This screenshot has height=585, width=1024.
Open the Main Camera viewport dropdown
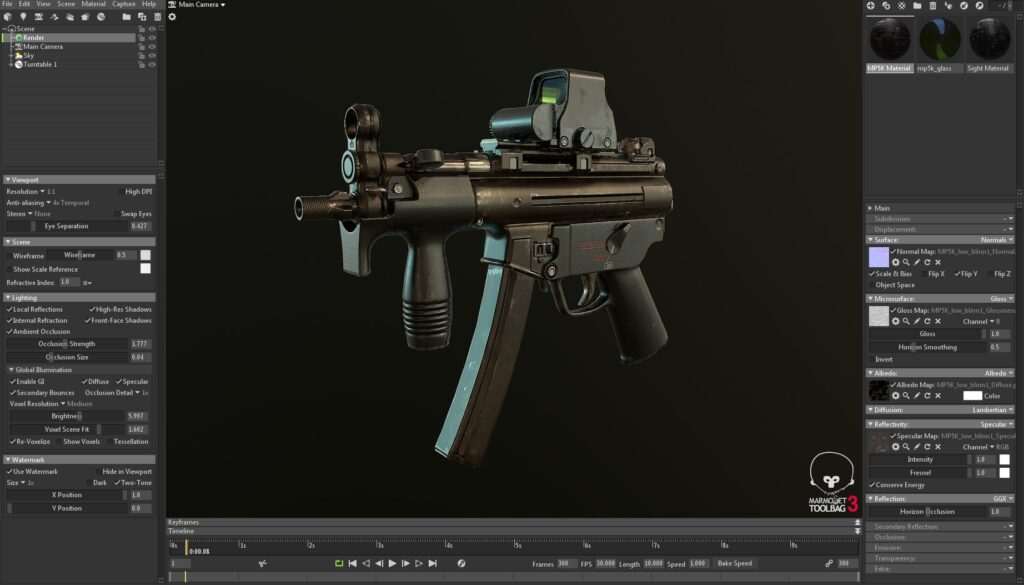[202, 5]
